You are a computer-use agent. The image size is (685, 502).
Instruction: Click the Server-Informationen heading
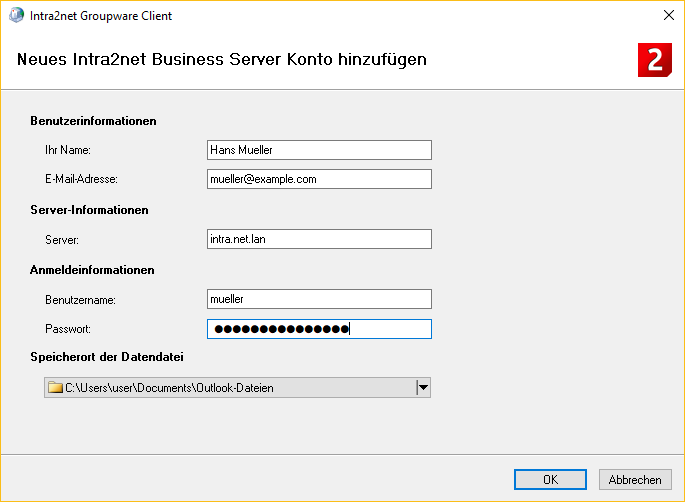[89, 210]
